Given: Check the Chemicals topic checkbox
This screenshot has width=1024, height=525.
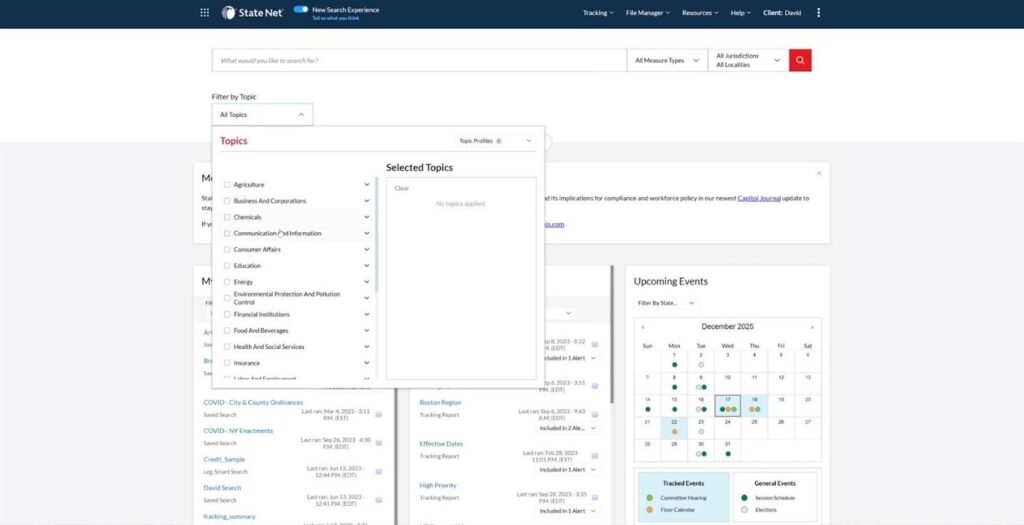Looking at the screenshot, I should [x=227, y=217].
